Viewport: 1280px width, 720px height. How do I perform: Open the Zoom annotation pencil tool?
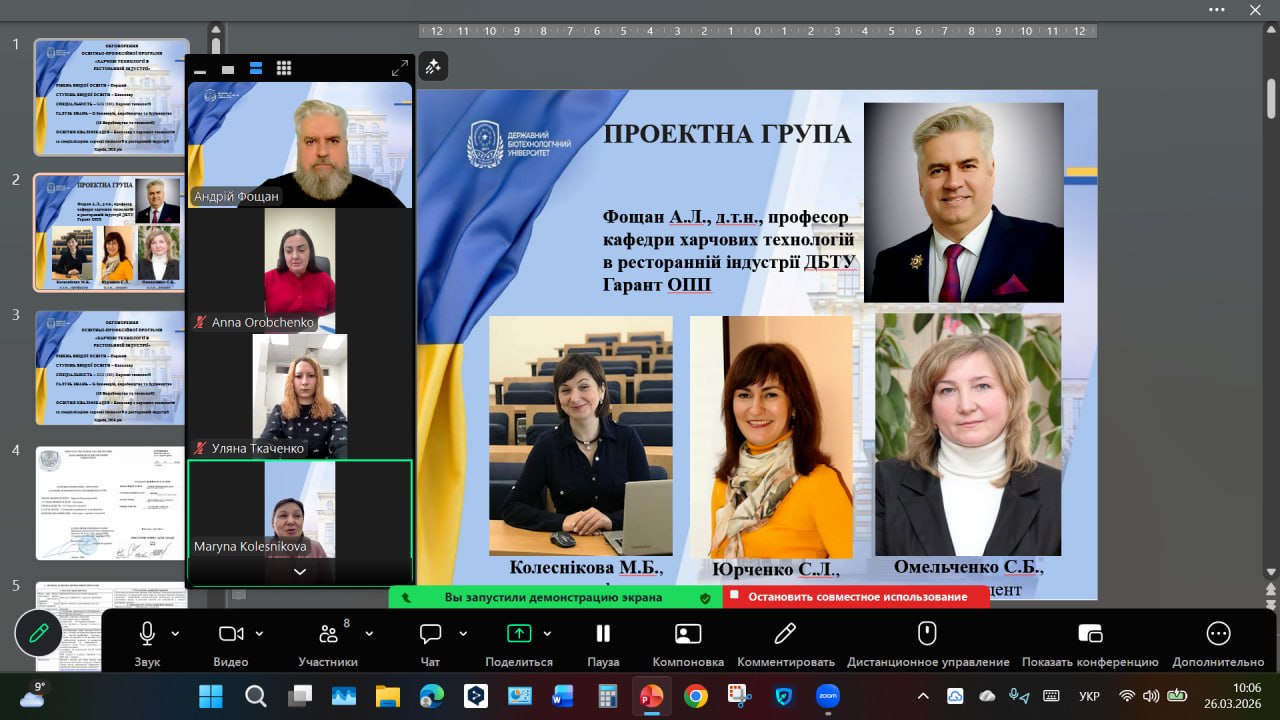pos(39,634)
